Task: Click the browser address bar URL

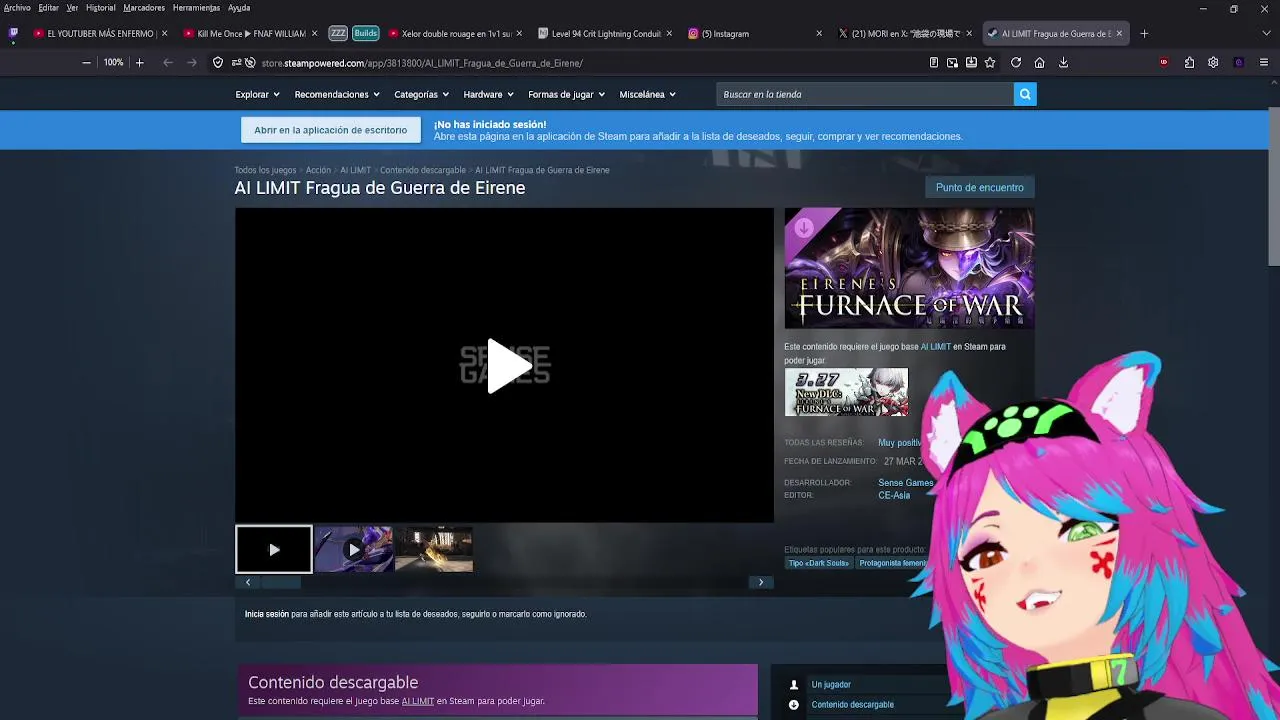Action: [422, 63]
